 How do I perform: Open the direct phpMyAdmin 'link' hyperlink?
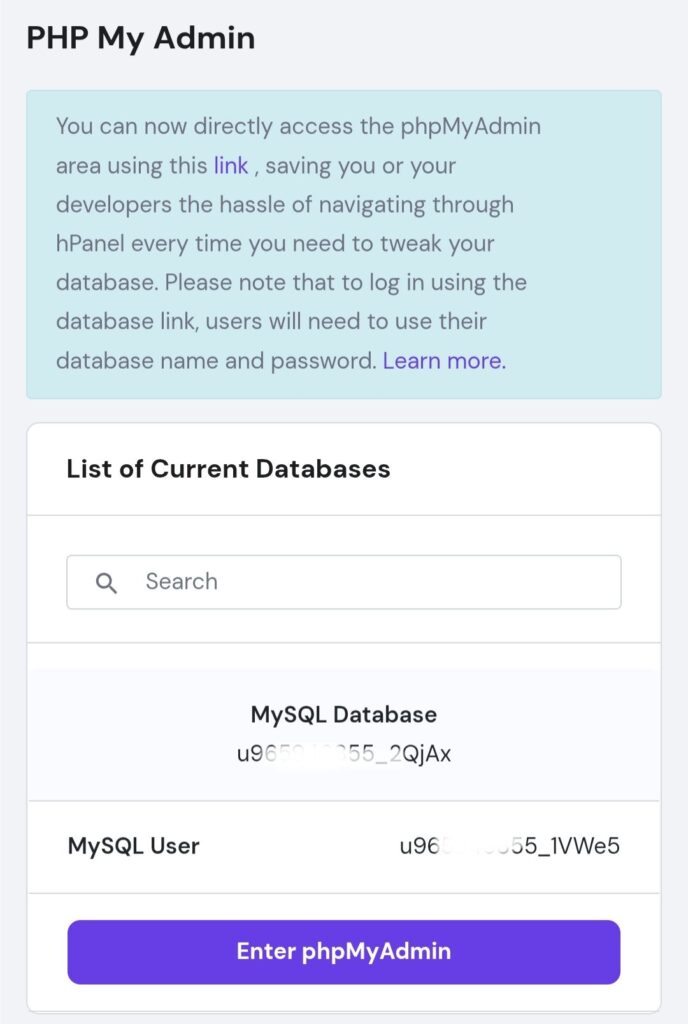pyautogui.click(x=230, y=165)
